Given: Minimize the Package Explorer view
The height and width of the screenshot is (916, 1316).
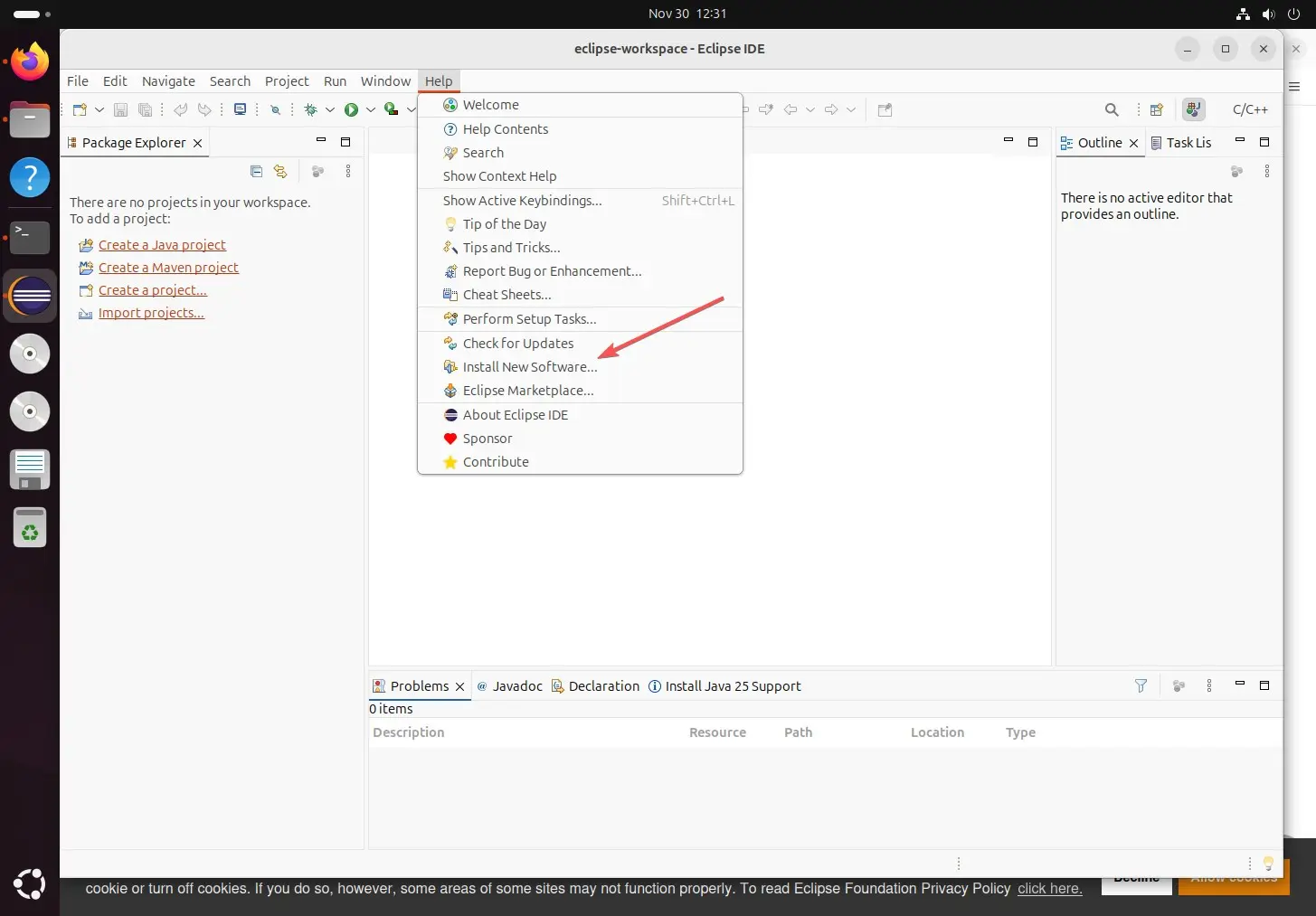Looking at the screenshot, I should click(x=320, y=141).
